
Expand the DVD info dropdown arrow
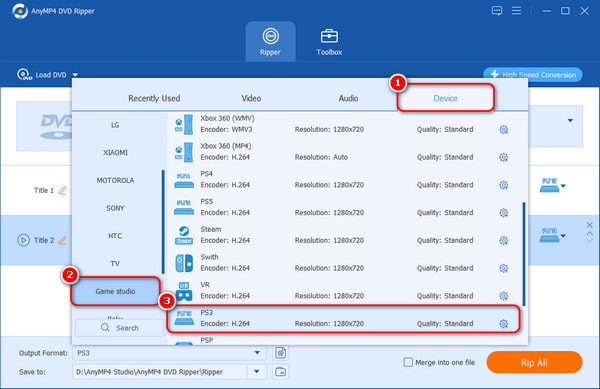[x=570, y=120]
